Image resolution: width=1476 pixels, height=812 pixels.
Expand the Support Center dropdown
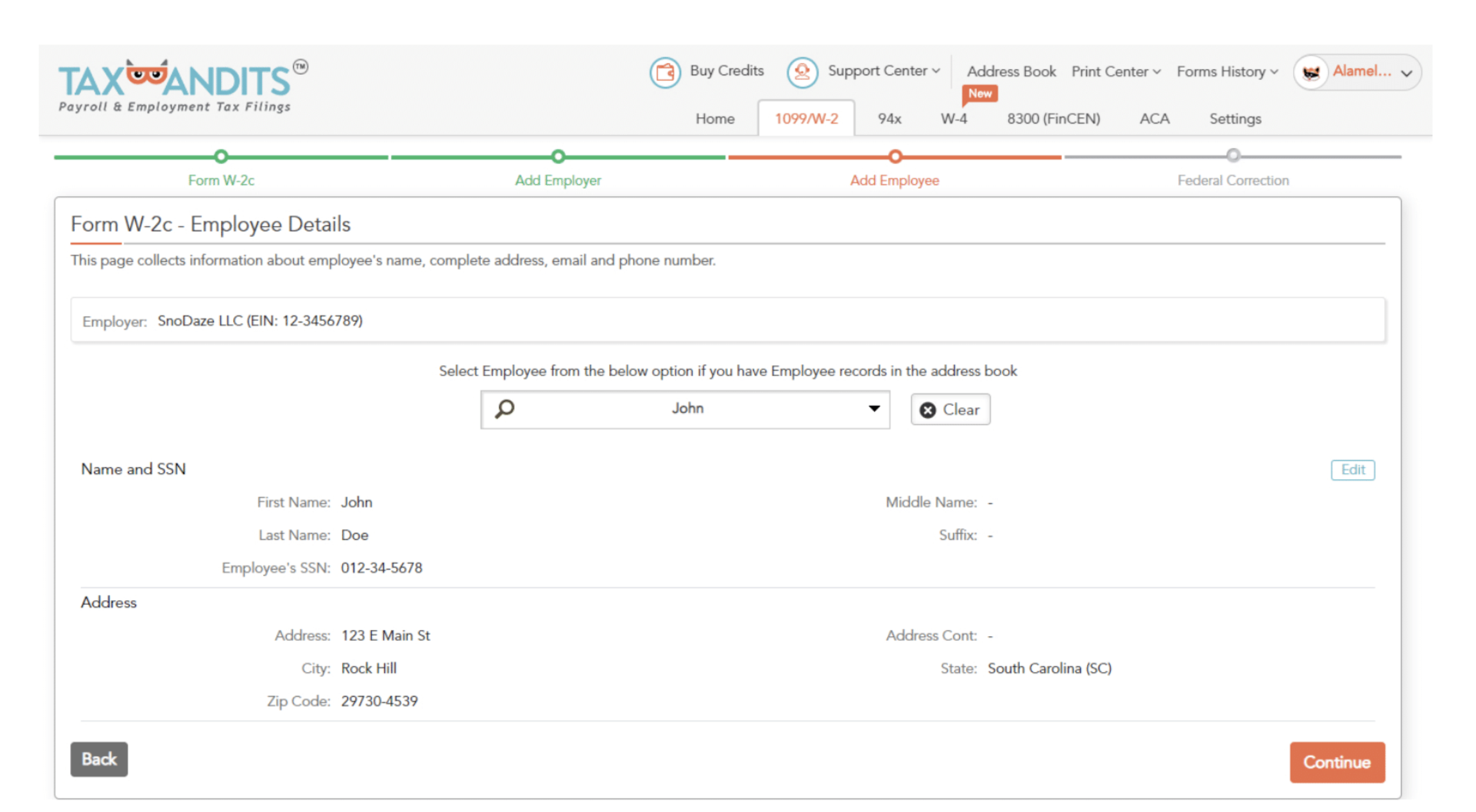tap(883, 71)
